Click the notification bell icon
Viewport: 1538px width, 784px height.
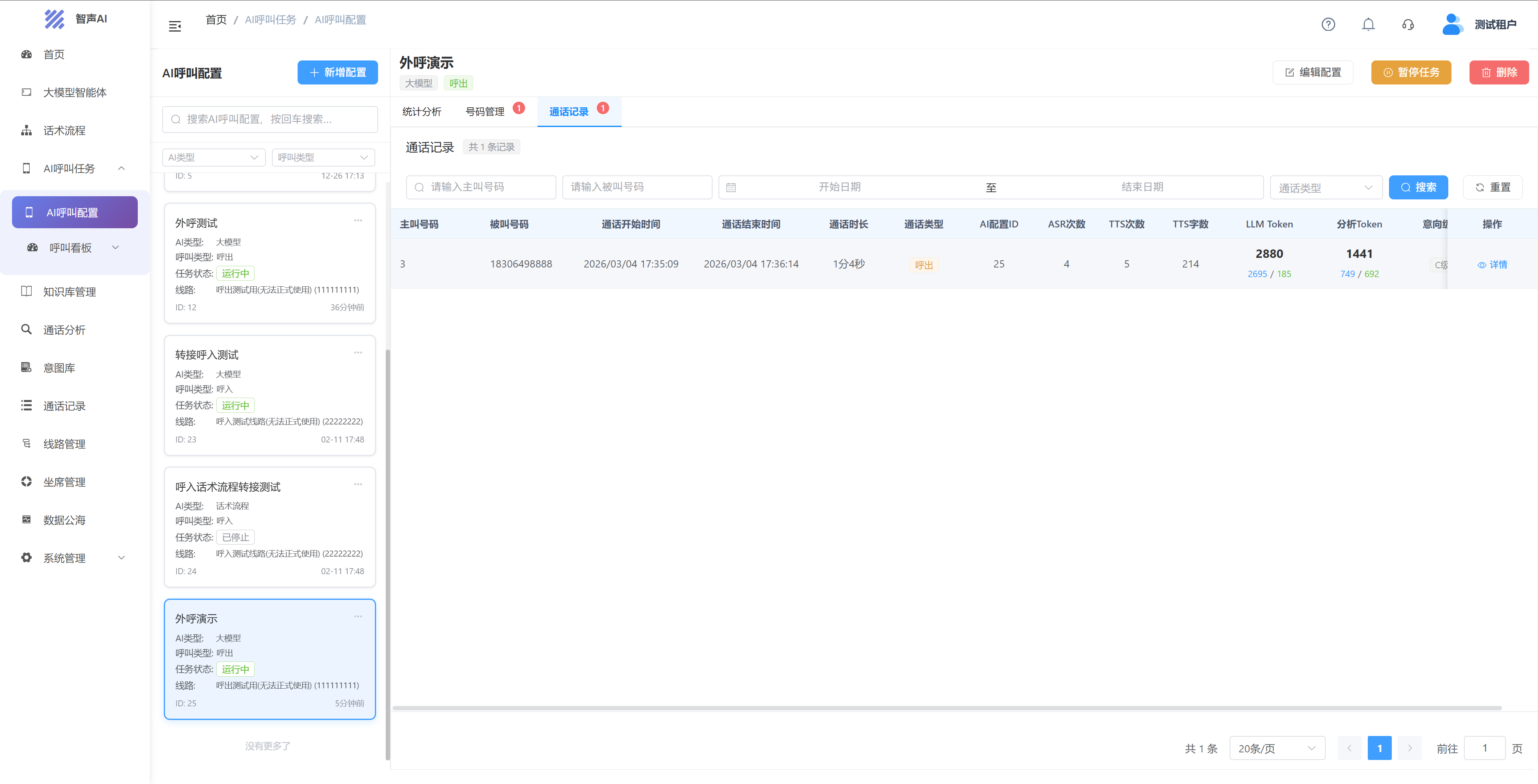pos(1368,24)
